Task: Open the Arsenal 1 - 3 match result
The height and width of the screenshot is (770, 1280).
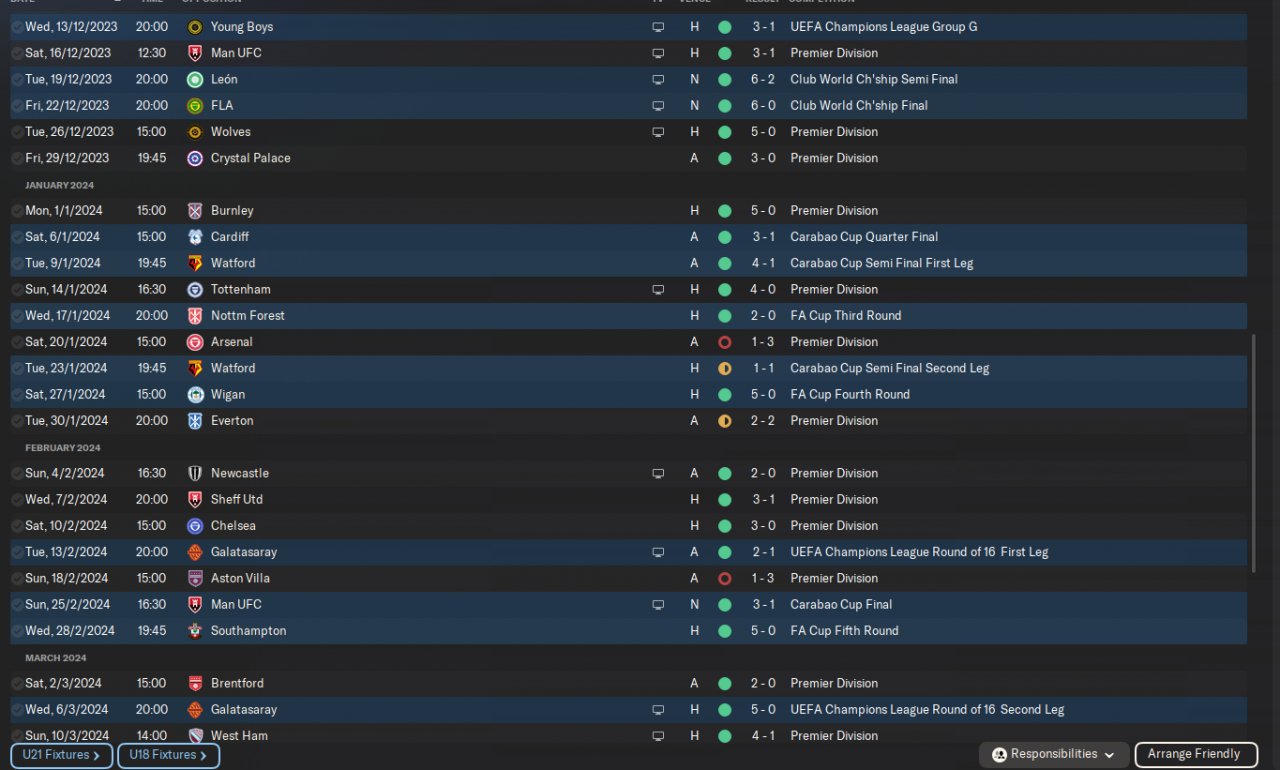Action: point(763,342)
